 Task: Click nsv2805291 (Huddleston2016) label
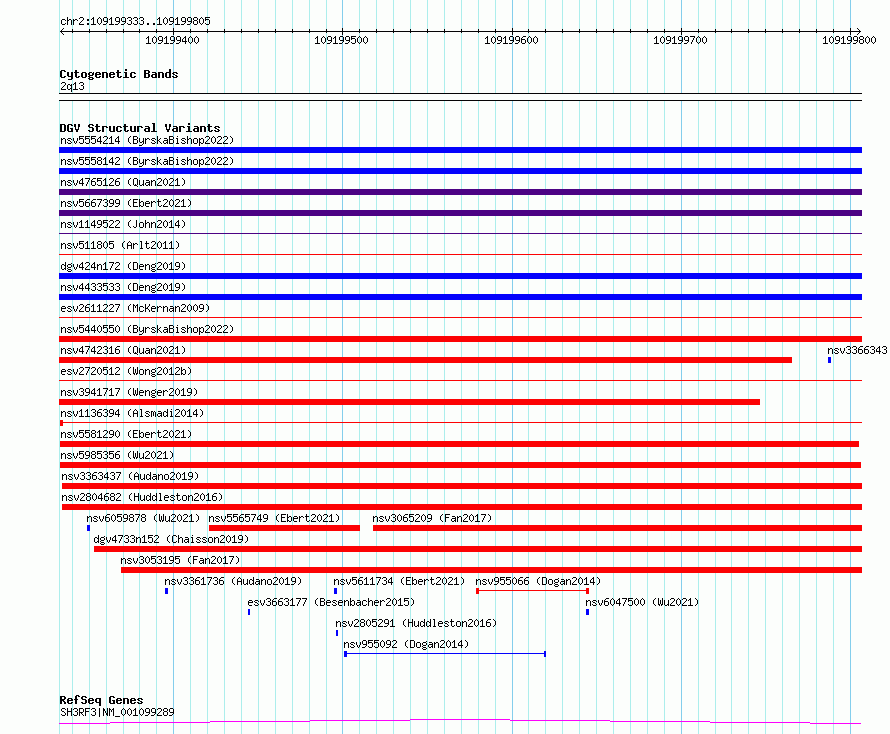(416, 623)
